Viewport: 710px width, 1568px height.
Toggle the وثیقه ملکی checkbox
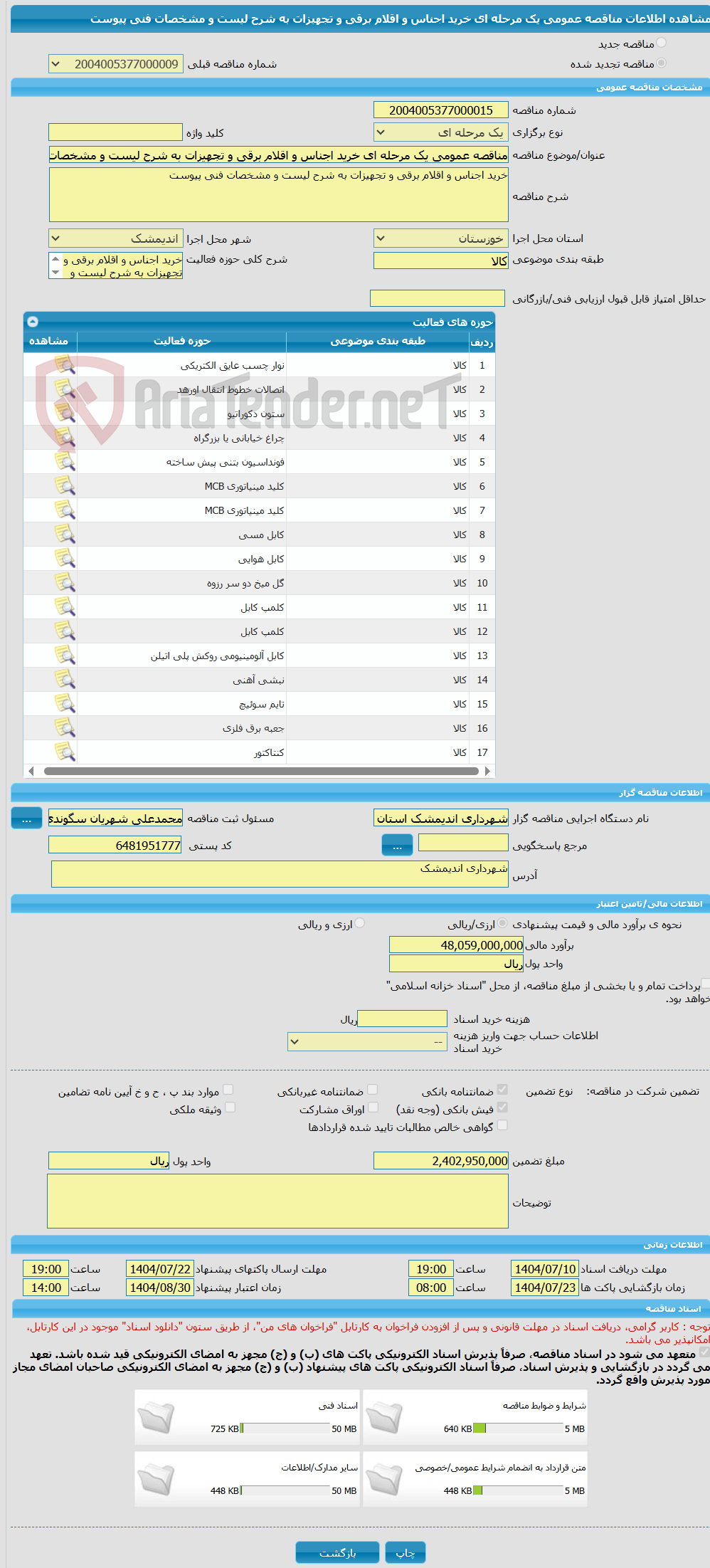[x=230, y=1107]
